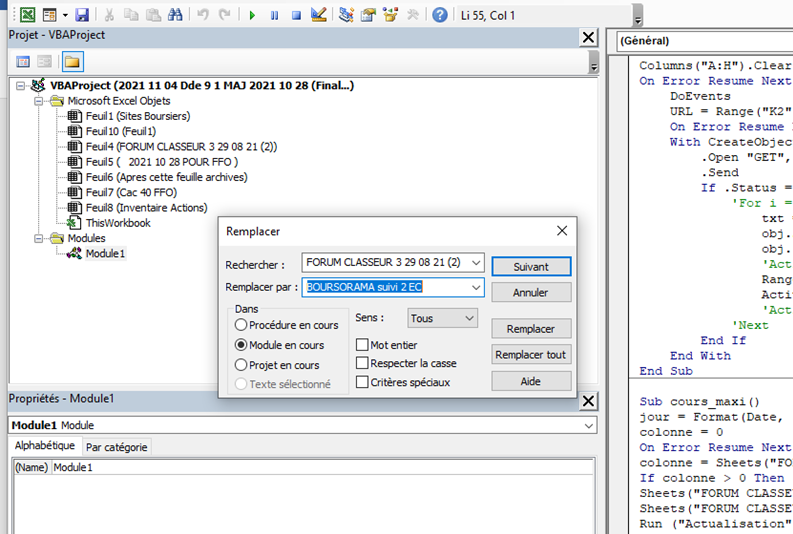Select the 'Procédure en cours' radio option
This screenshot has width=793, height=534.
click(241, 325)
